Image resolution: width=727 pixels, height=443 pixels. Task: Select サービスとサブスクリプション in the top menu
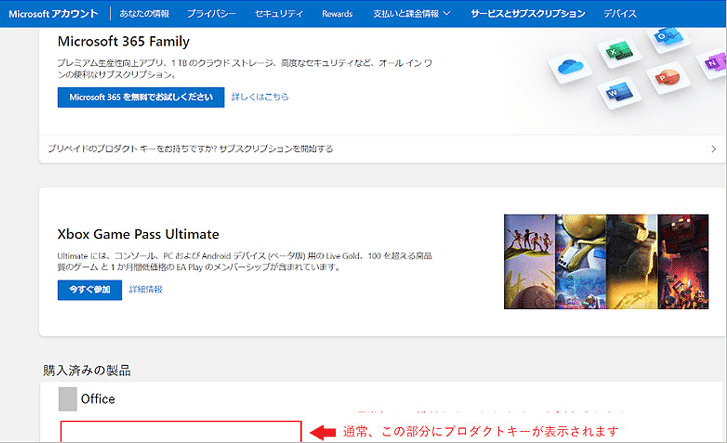[528, 13]
